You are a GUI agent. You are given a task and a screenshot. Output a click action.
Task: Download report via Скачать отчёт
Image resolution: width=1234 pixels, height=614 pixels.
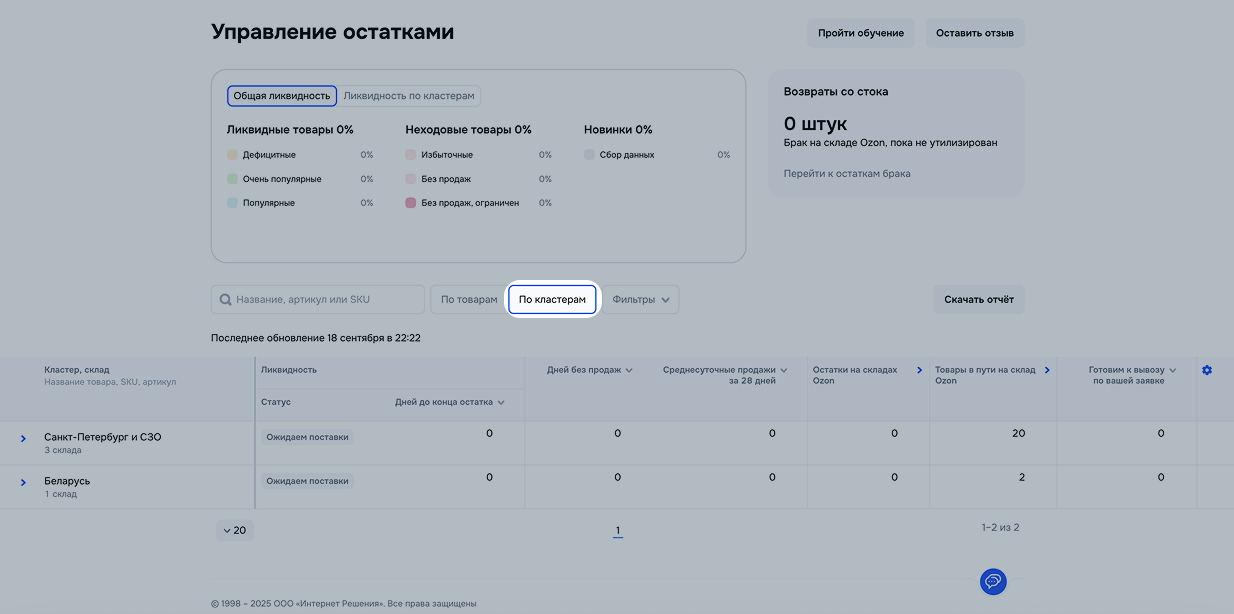tap(979, 300)
